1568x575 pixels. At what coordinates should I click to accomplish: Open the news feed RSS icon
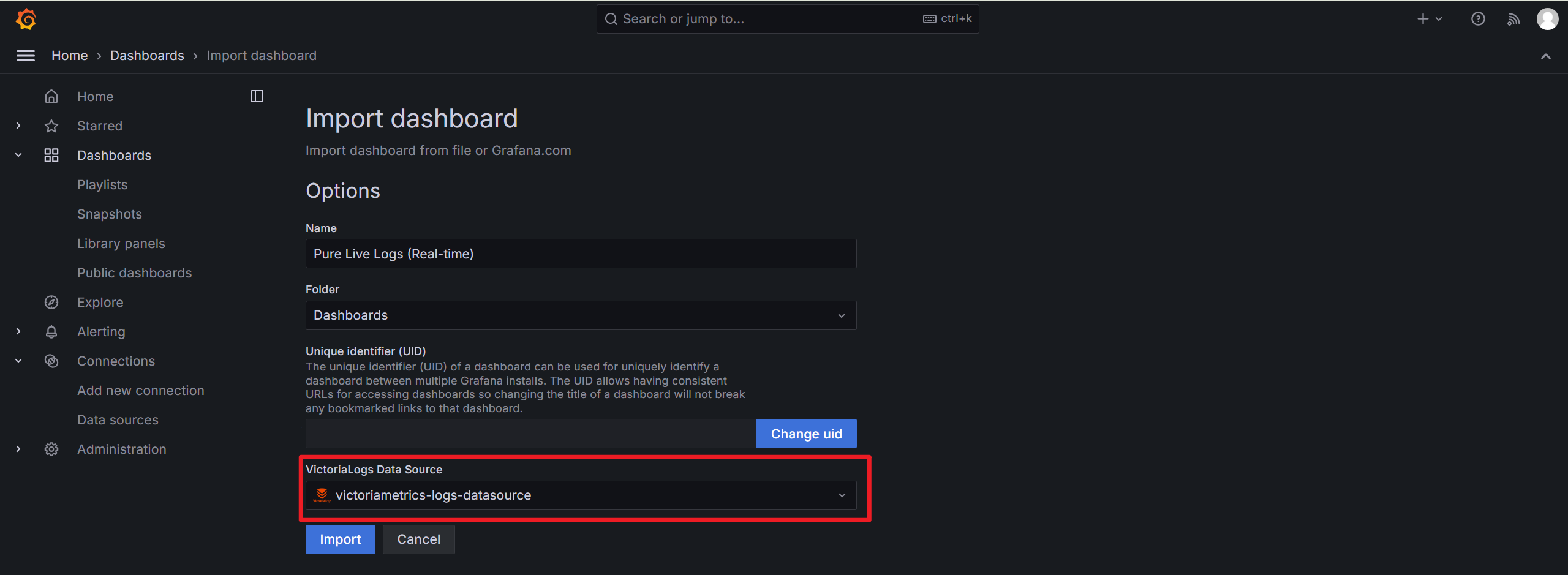coord(1513,19)
